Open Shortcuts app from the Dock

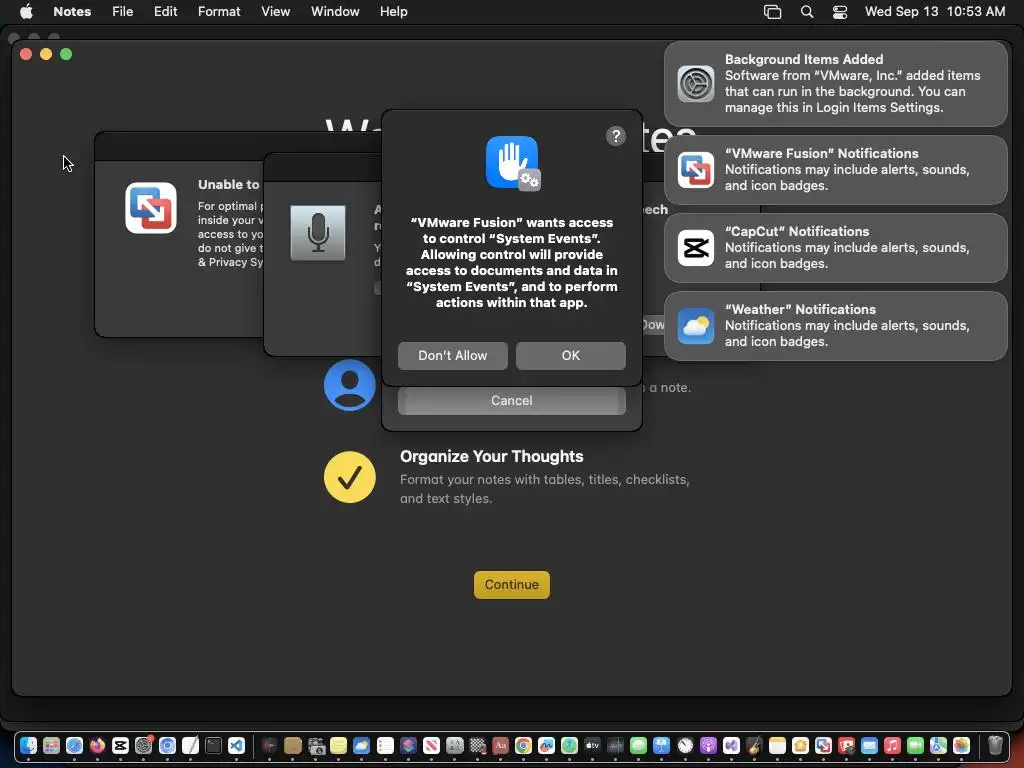[x=408, y=745]
